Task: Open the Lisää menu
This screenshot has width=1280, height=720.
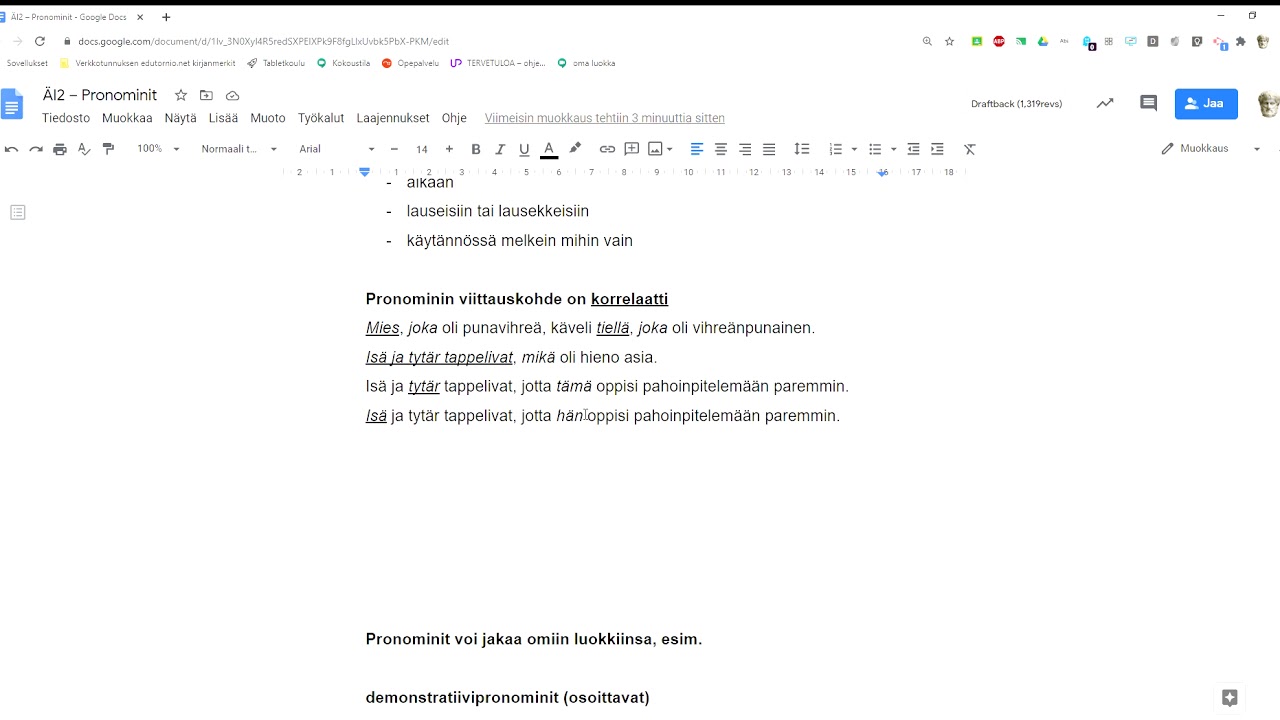Action: coord(223,118)
